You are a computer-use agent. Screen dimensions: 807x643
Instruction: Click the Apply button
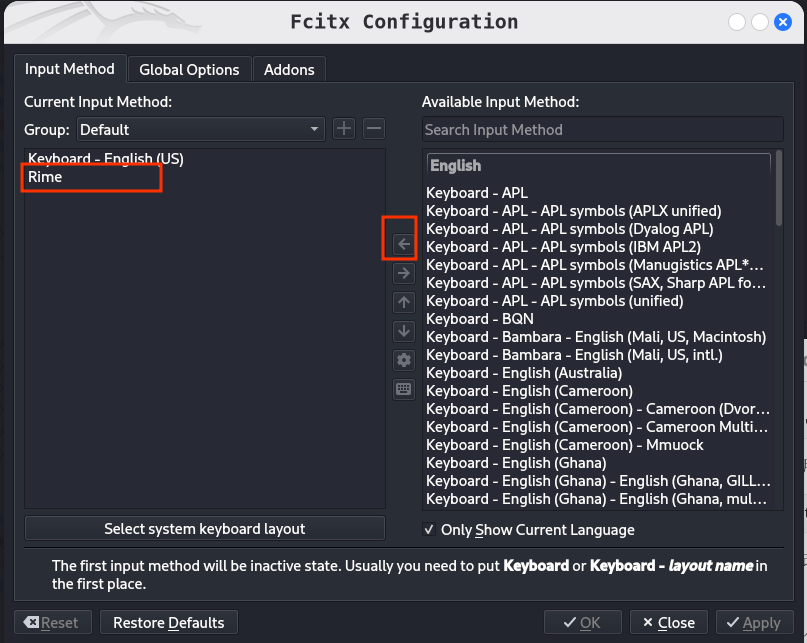coord(754,622)
